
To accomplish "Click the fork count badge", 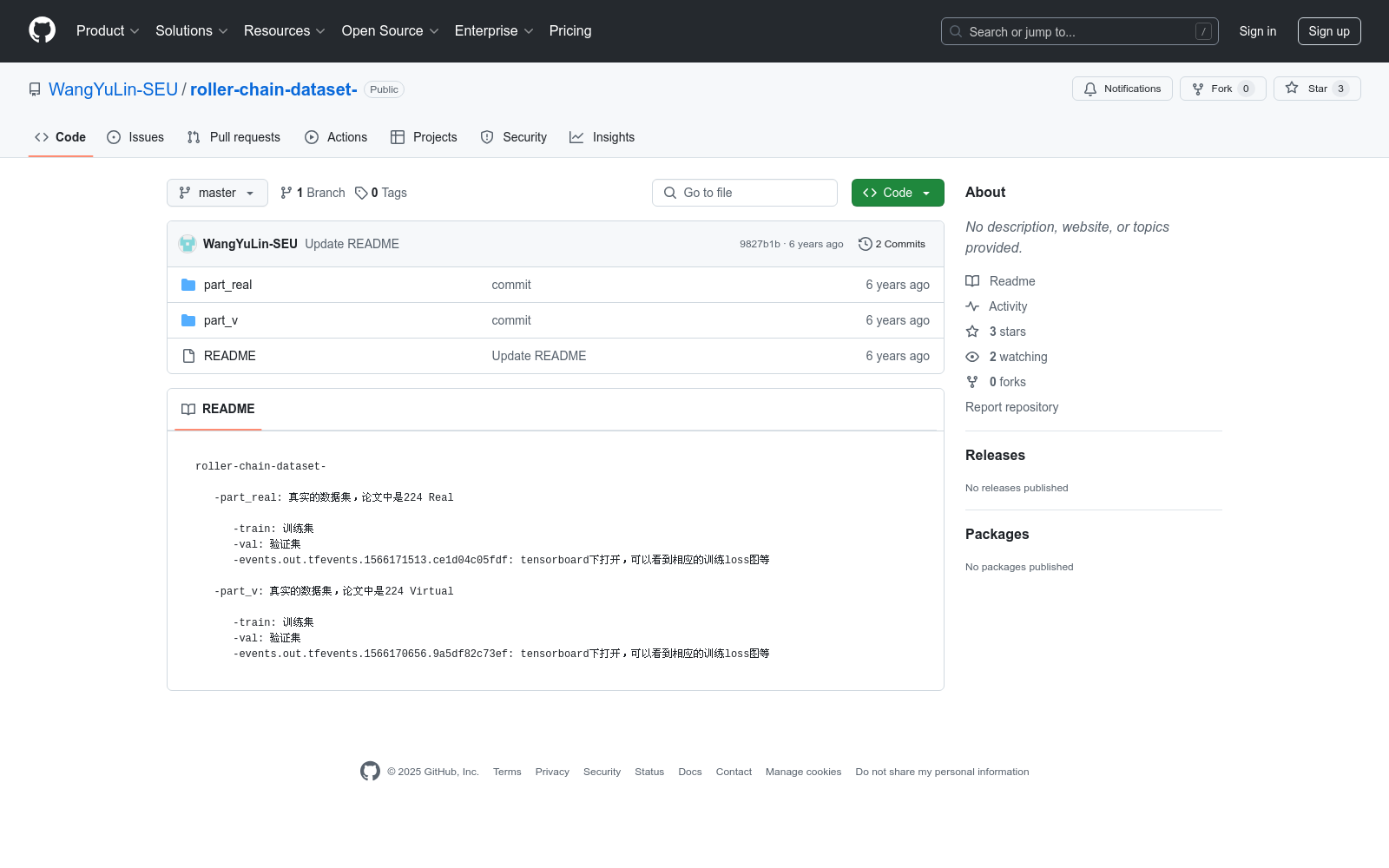I will tap(1246, 89).
